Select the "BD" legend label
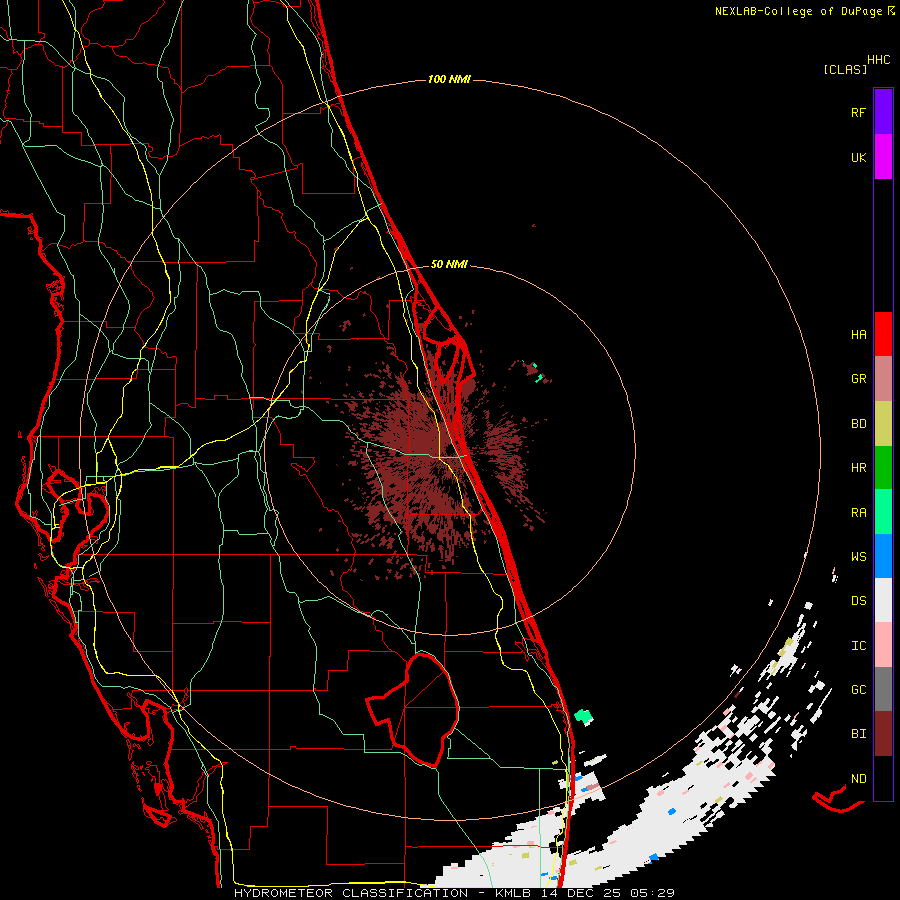The width and height of the screenshot is (900, 900). click(x=858, y=424)
